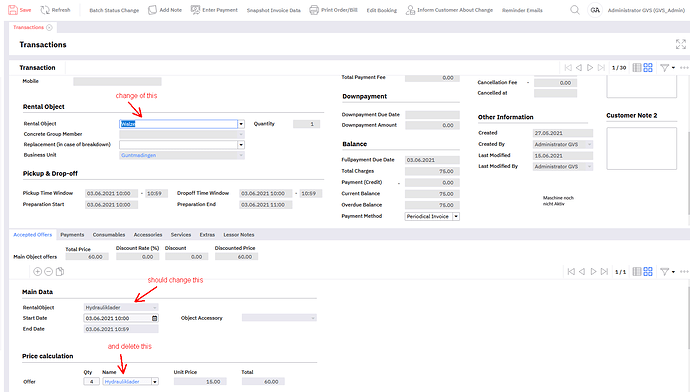Remove offer with the minus icon
Image resolution: width=690 pixels, height=392 pixels.
[x=48, y=271]
